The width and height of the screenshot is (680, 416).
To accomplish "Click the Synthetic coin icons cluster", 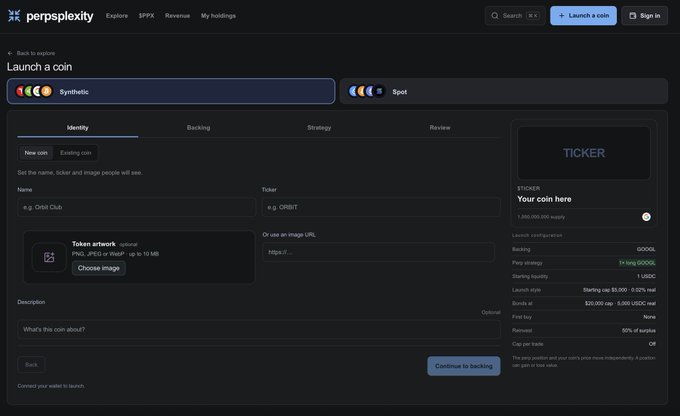I will (34, 91).
